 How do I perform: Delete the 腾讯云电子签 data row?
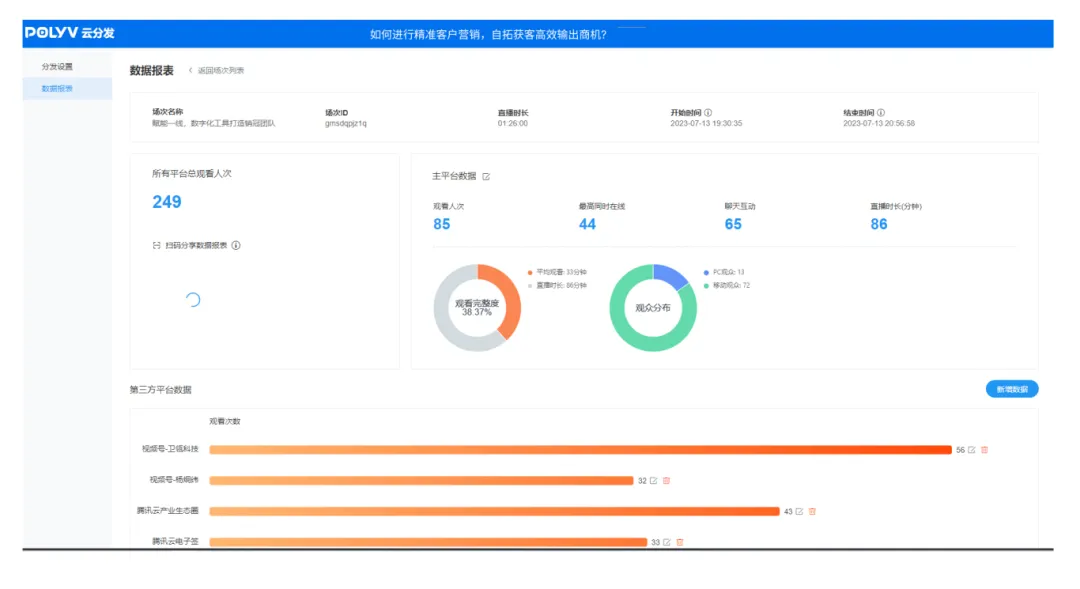(680, 542)
